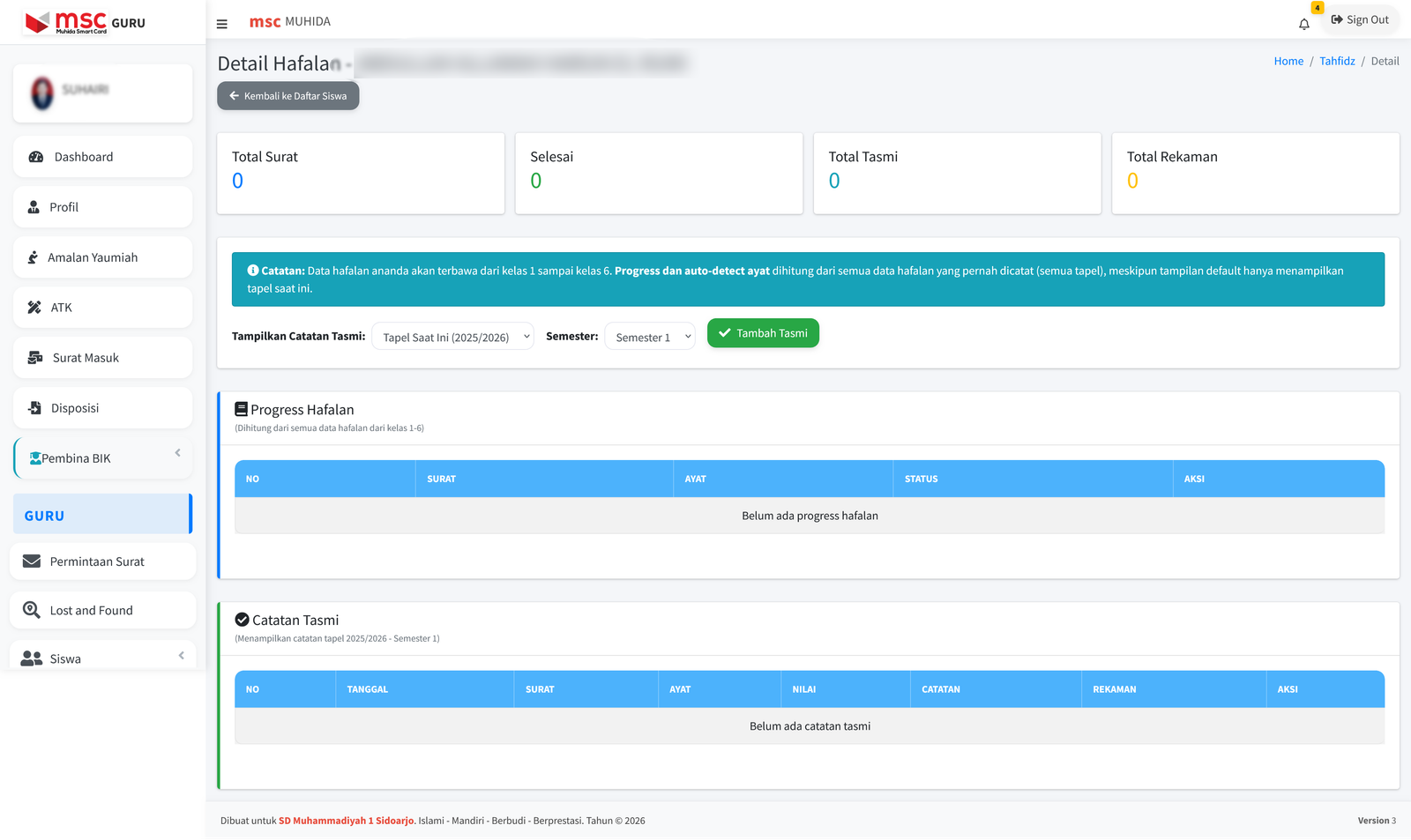The image size is (1411, 840).
Task: Click the hamburger menu toggle icon
Action: [x=222, y=24]
